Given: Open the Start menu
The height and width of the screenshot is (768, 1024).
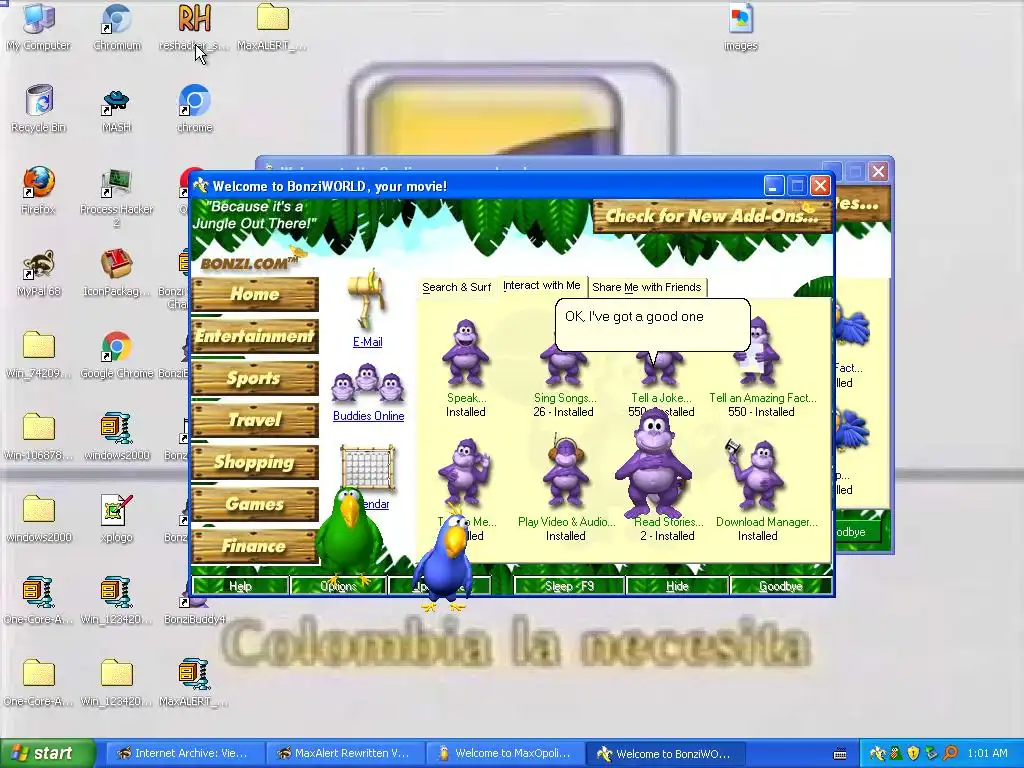Looking at the screenshot, I should [47, 753].
